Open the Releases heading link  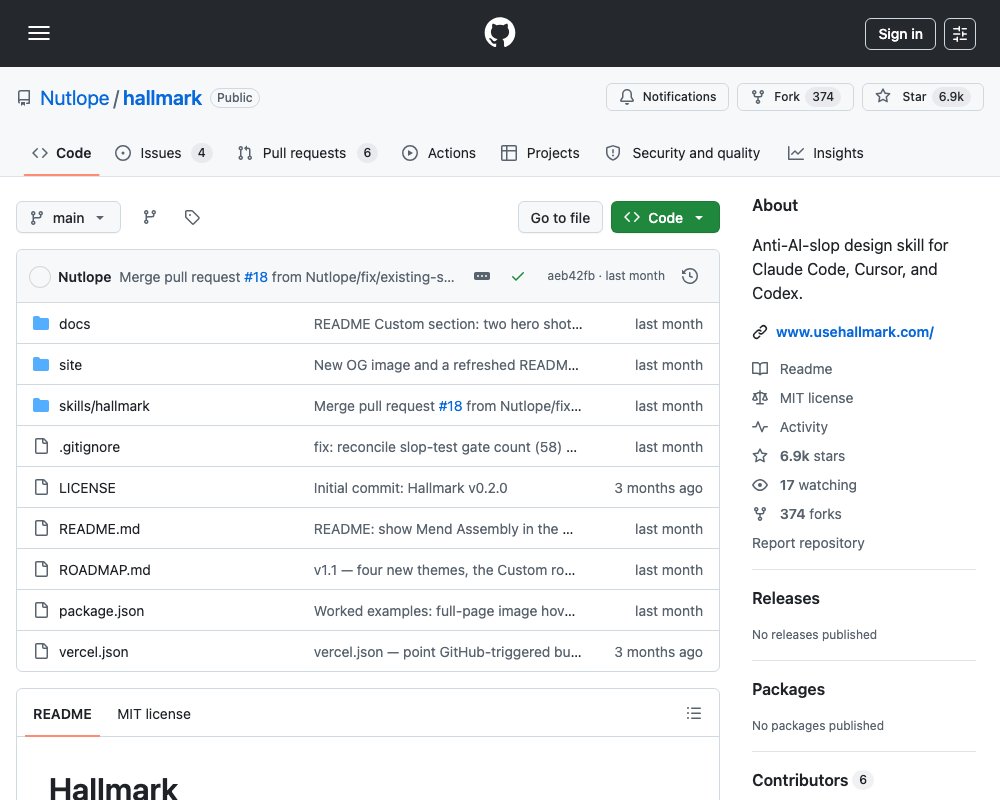click(786, 598)
